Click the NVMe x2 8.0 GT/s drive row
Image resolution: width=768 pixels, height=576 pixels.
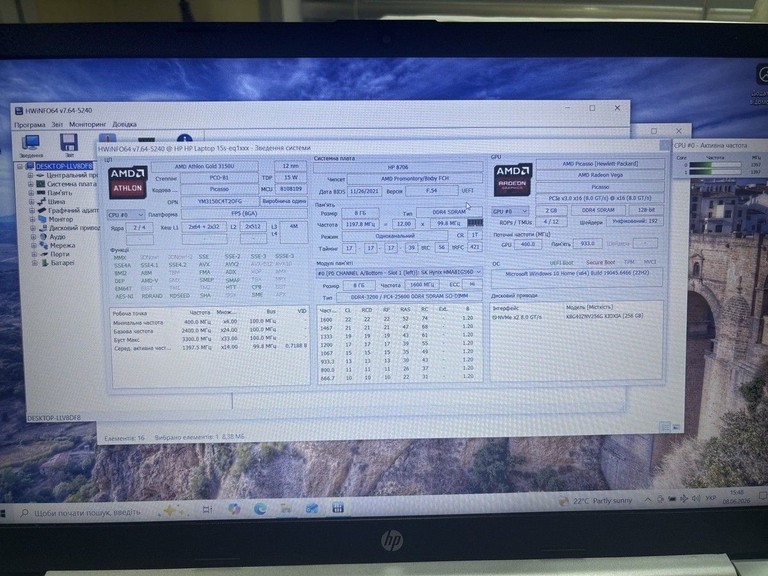pyautogui.click(x=576, y=316)
